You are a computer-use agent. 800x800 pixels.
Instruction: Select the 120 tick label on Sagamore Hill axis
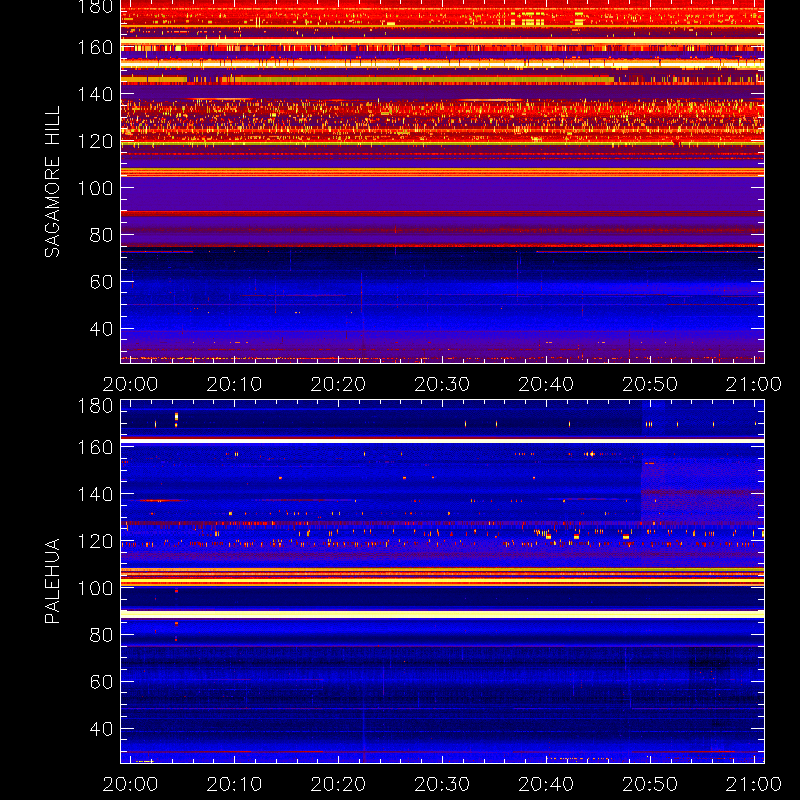pos(95,141)
